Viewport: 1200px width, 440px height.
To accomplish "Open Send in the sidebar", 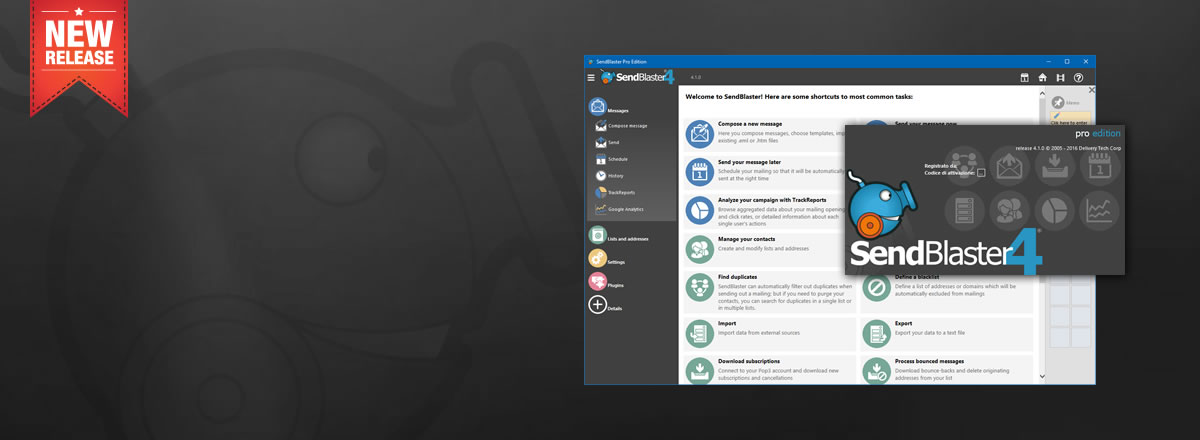I will click(x=606, y=143).
